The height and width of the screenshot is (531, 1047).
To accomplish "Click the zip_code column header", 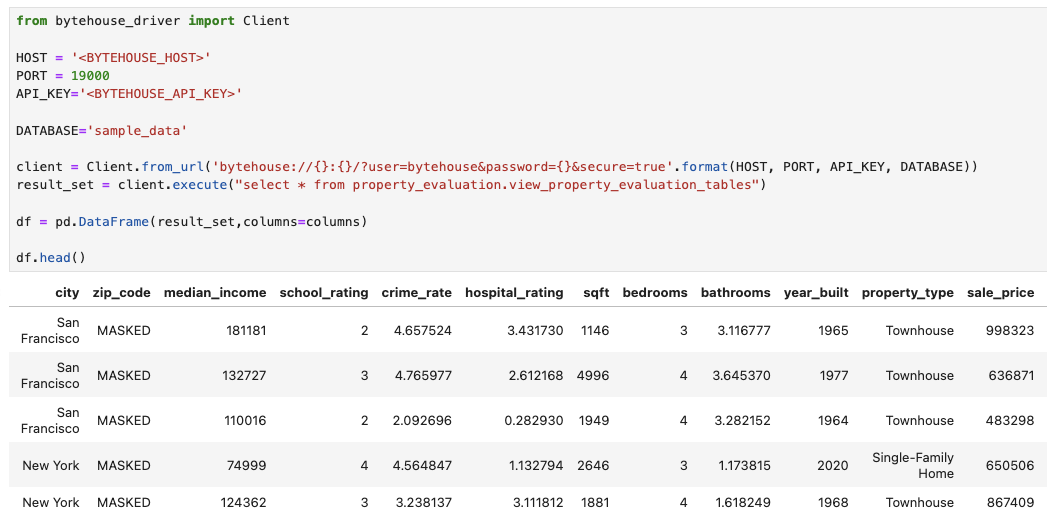I will point(122,293).
